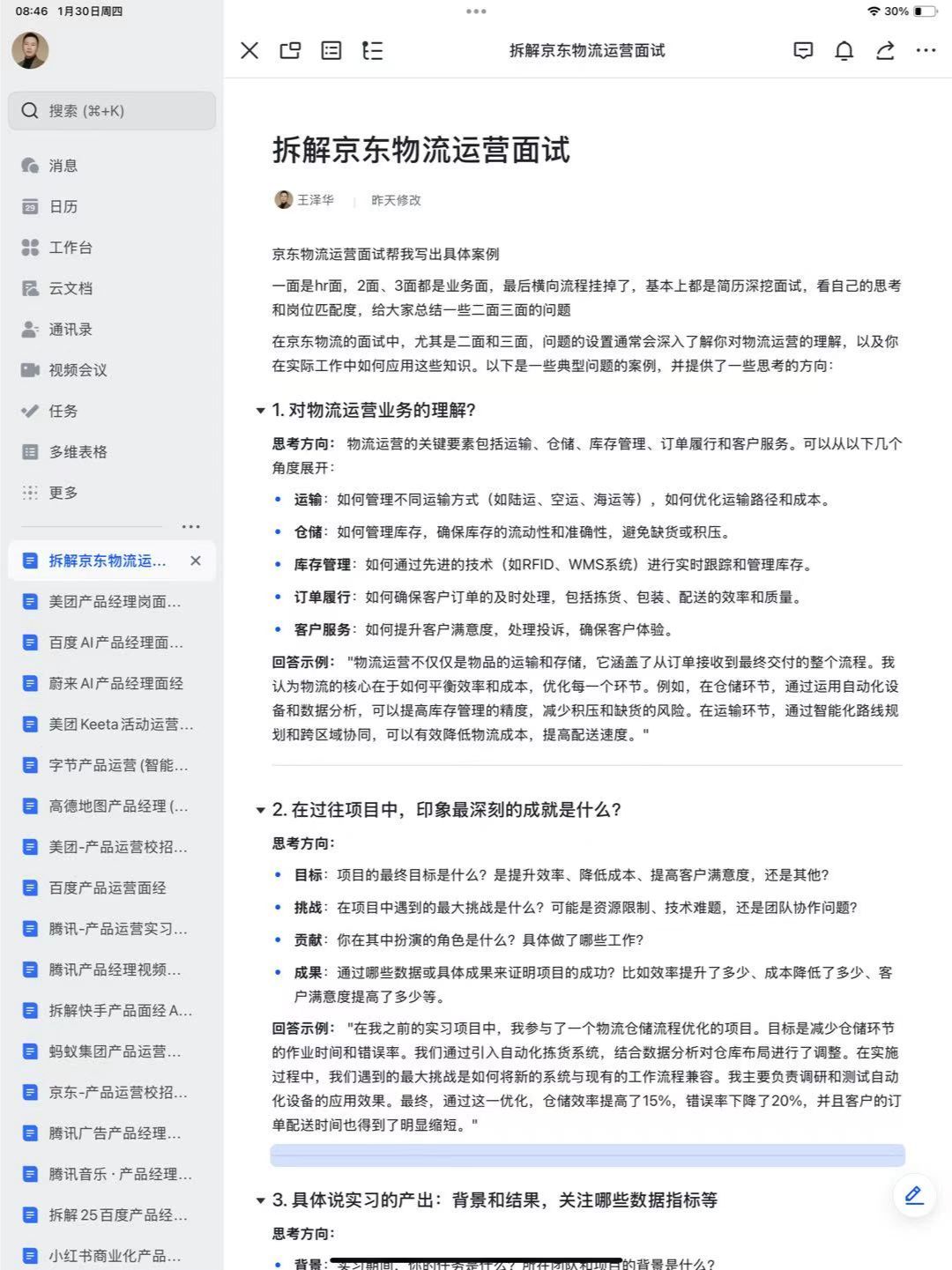Open 任务 in the sidebar
The height and width of the screenshot is (1270, 952).
click(112, 411)
